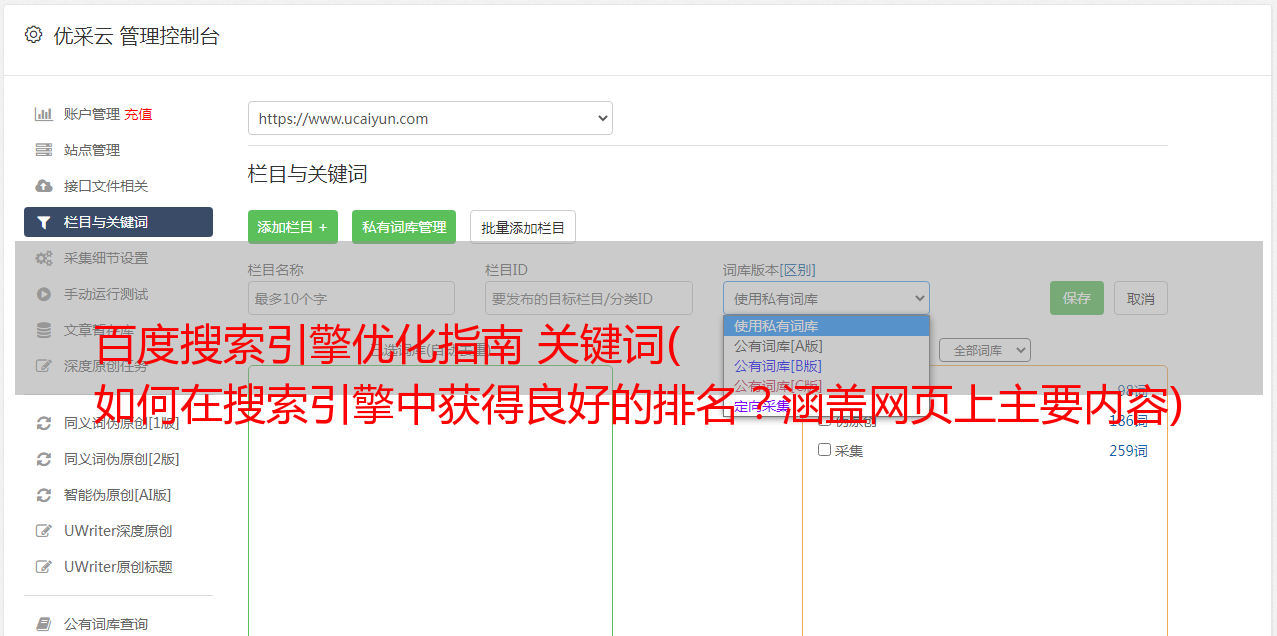
Task: Click the database icon for 文章暂存库
Action: 44,330
